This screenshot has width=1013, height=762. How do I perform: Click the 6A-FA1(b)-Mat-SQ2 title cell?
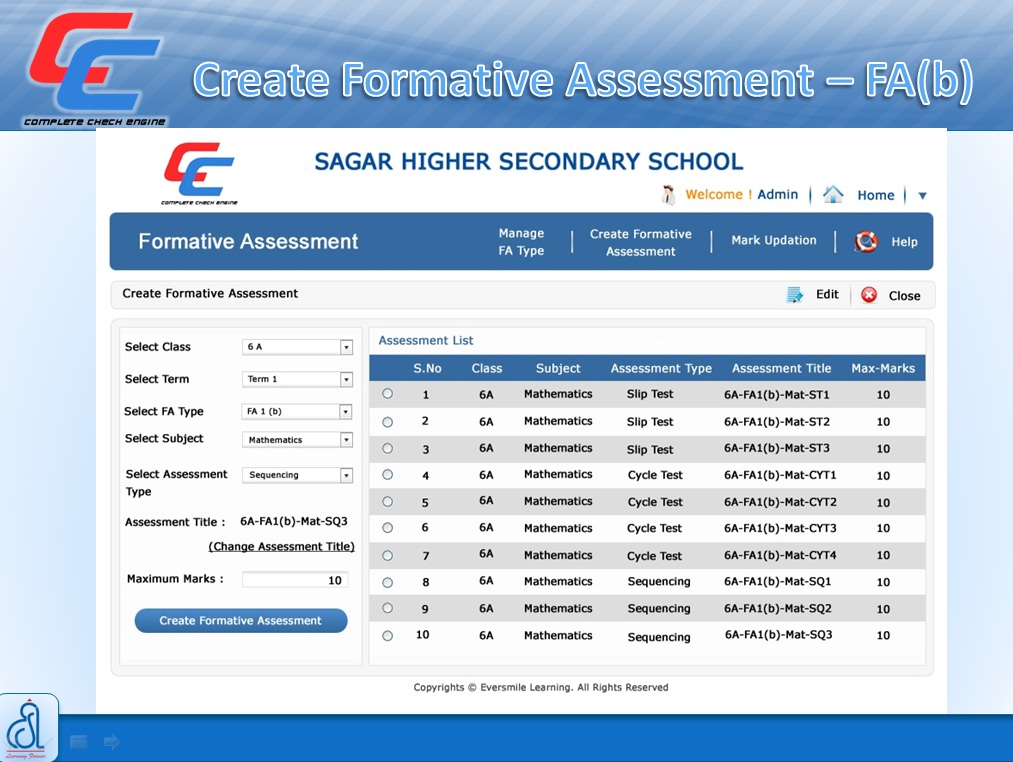point(778,609)
